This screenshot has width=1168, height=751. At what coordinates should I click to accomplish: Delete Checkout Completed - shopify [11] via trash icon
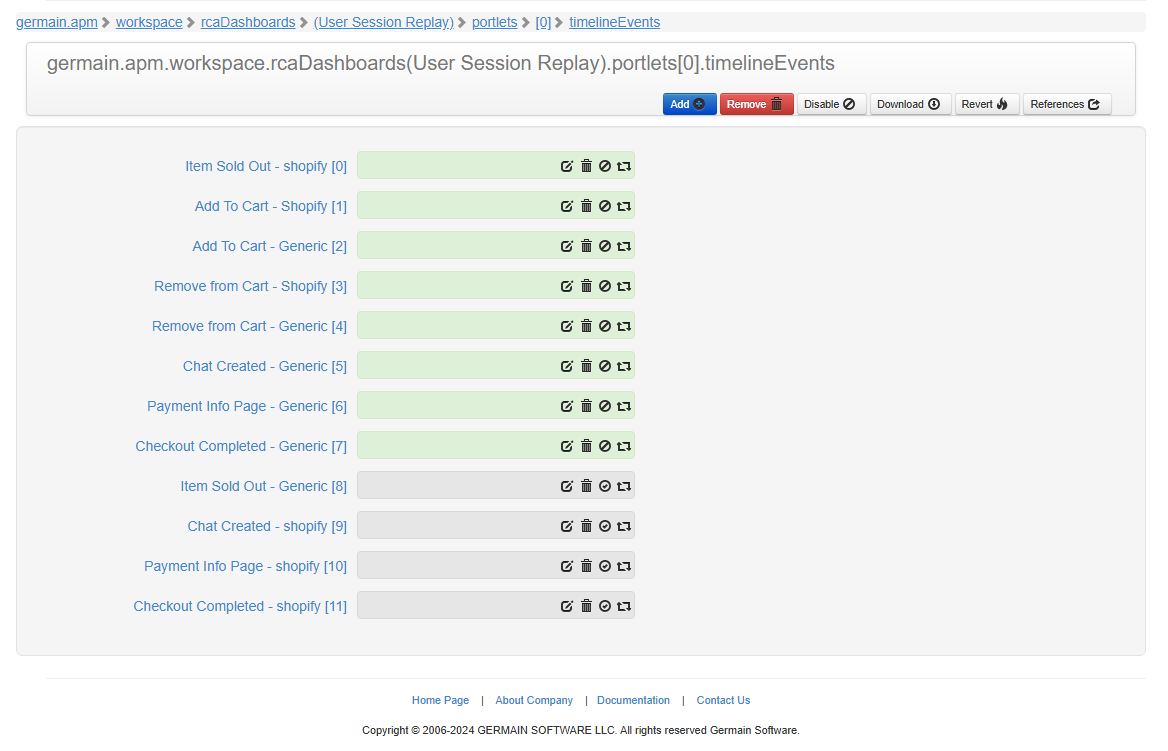[x=586, y=606]
